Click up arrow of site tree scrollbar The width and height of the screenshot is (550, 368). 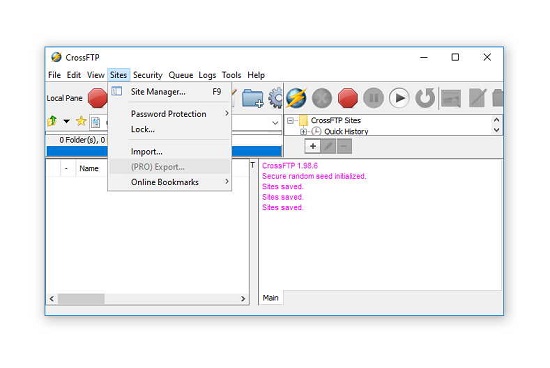496,120
